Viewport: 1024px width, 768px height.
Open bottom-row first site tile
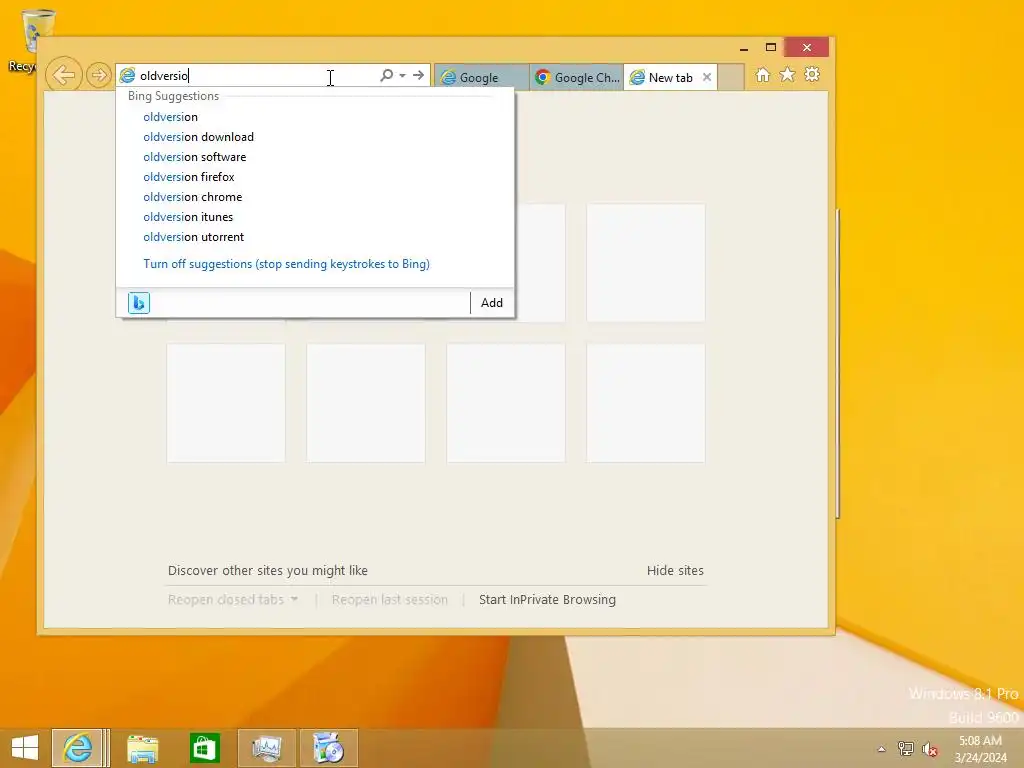(x=226, y=403)
